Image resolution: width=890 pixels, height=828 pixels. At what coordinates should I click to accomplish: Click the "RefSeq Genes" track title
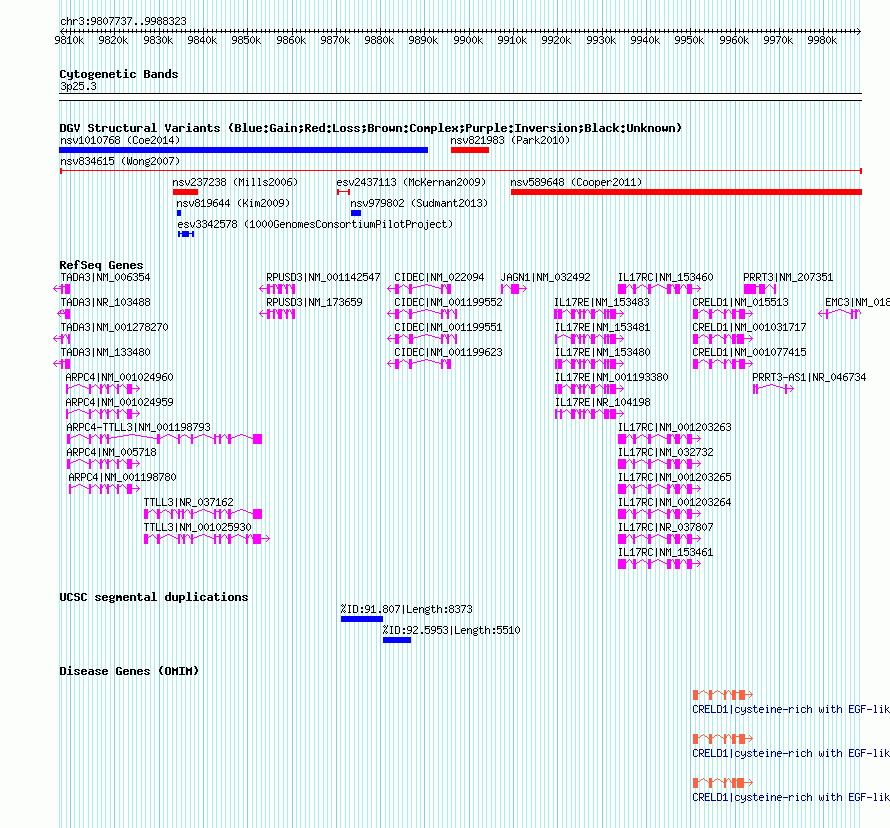coord(101,265)
